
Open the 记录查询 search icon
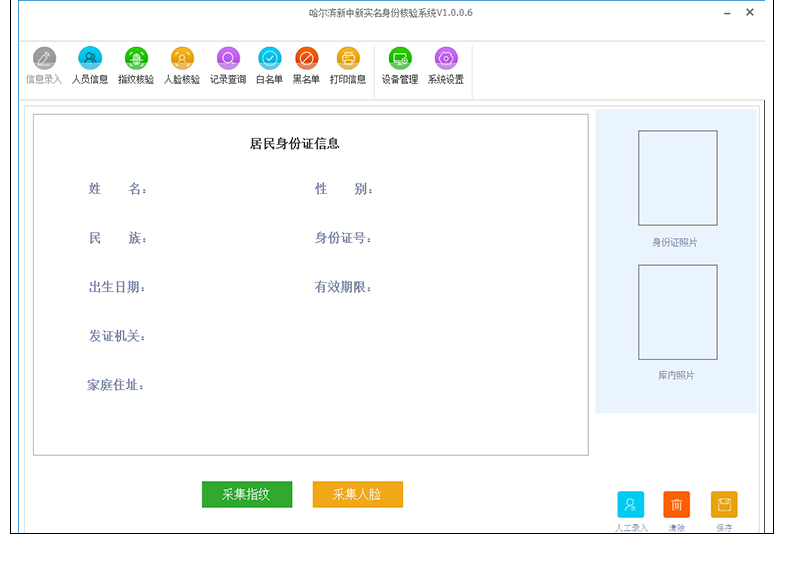(x=228, y=58)
